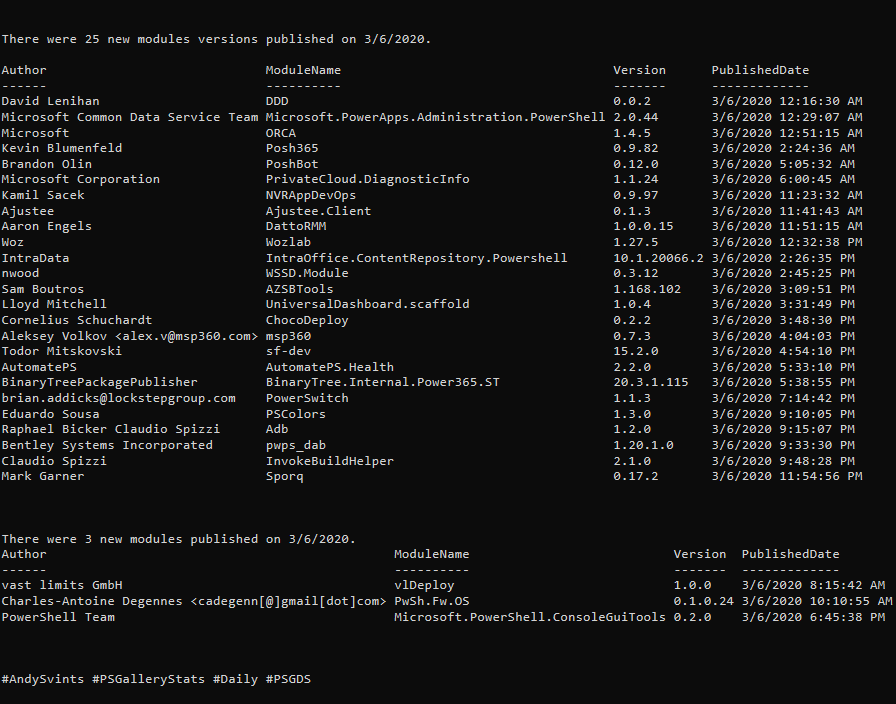Click author "Bentley Systems Incorporated"

click(x=107, y=445)
